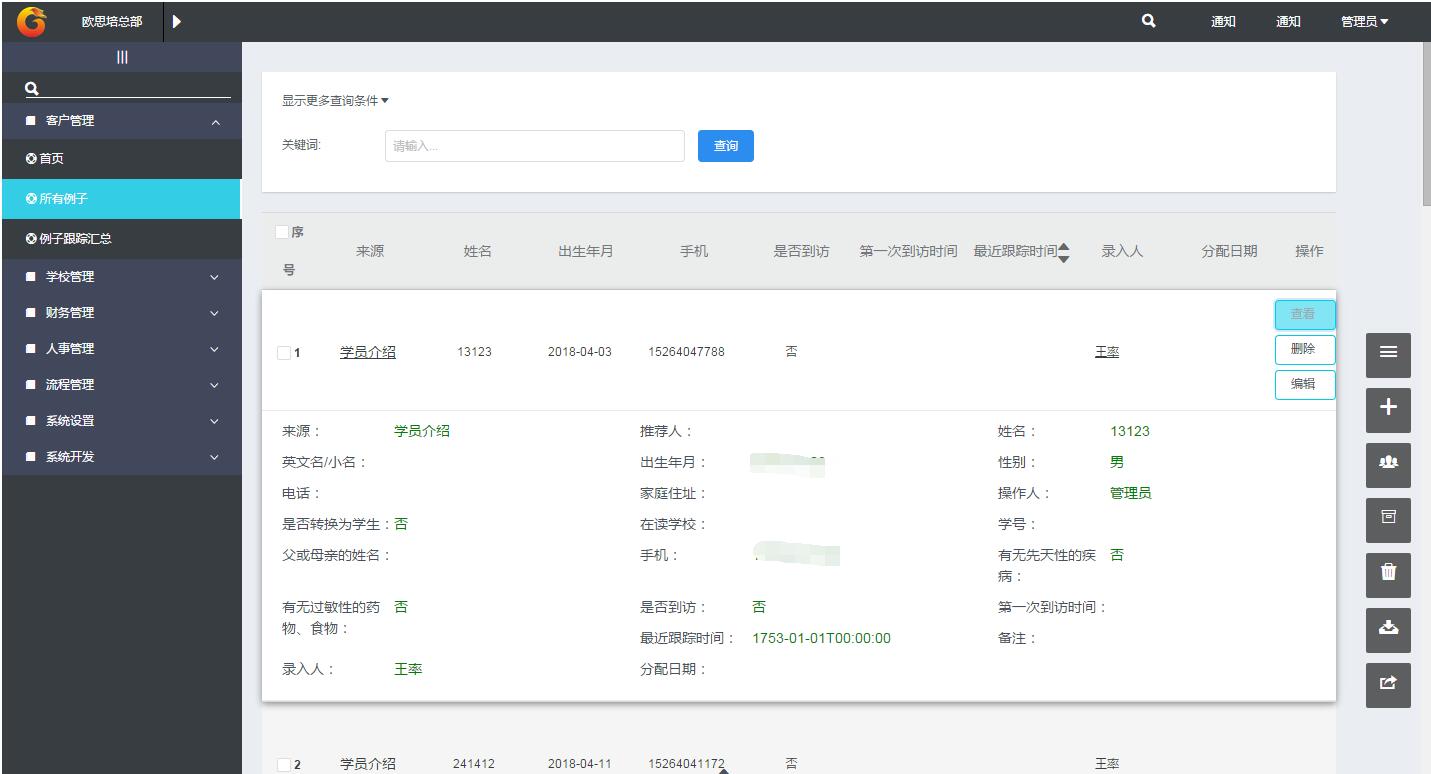The image size is (1431, 774).
Task: Click the group users icon button
Action: [x=1388, y=463]
